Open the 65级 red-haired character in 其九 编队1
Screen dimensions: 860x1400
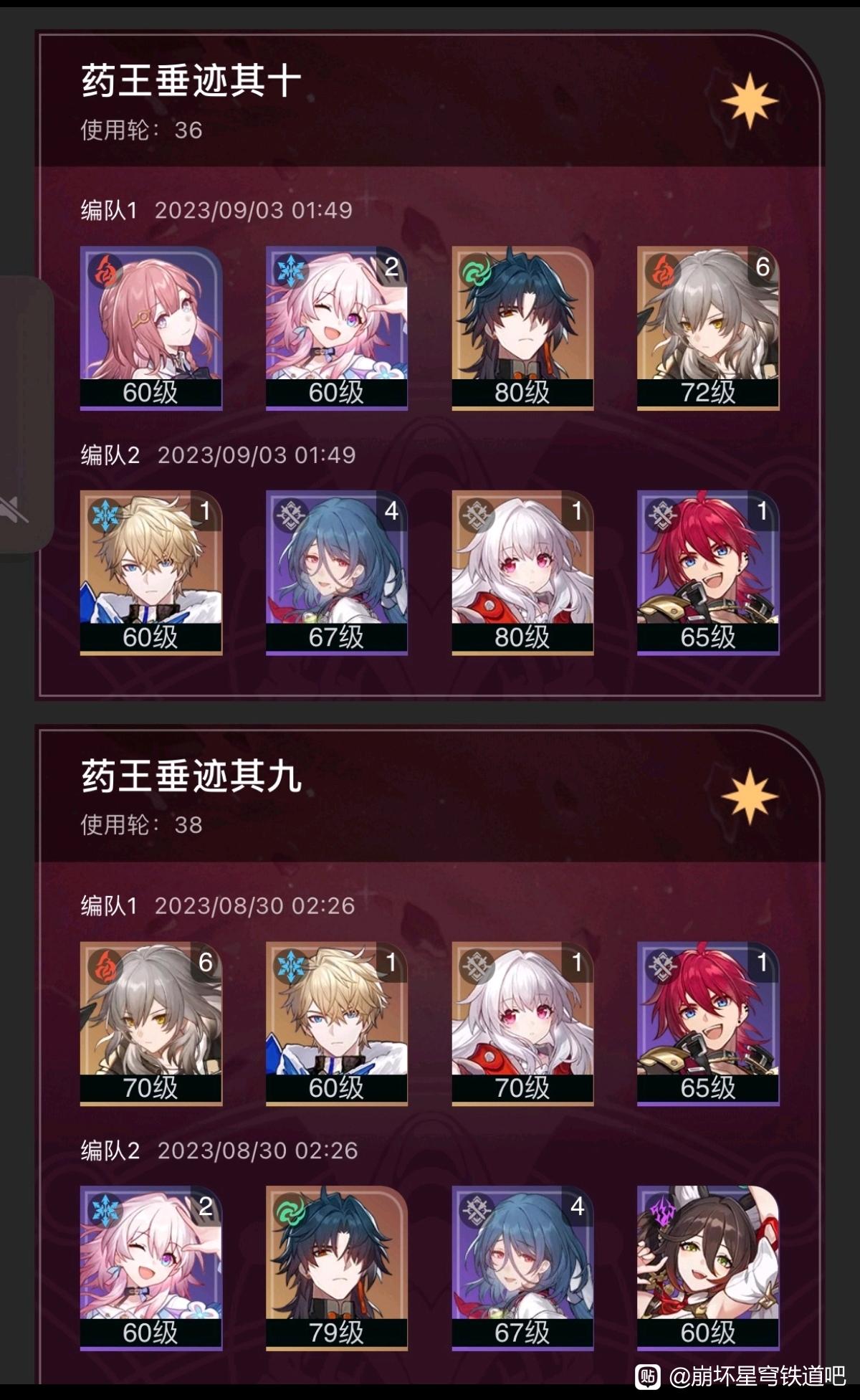[x=708, y=1024]
